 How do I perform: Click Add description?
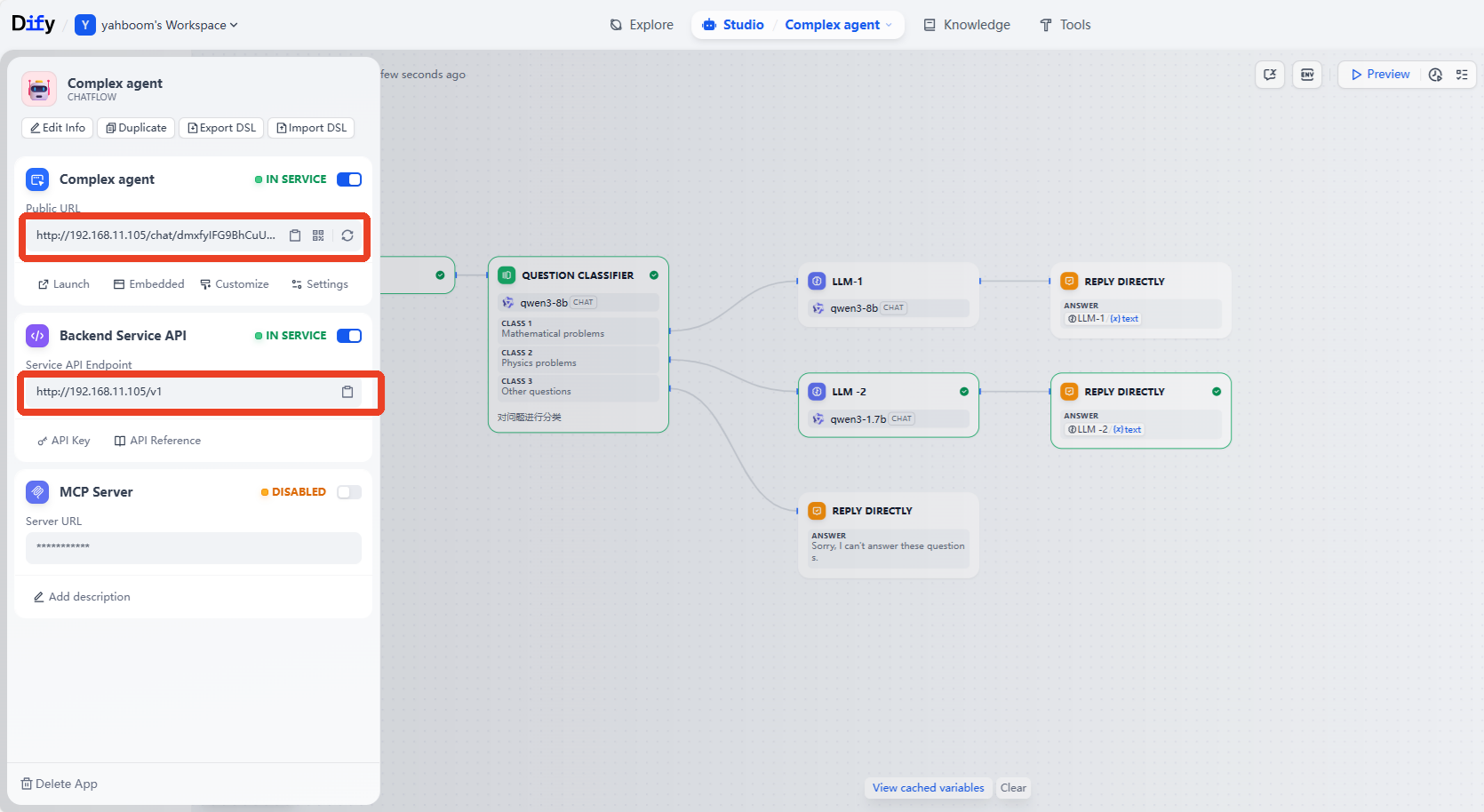pos(82,597)
